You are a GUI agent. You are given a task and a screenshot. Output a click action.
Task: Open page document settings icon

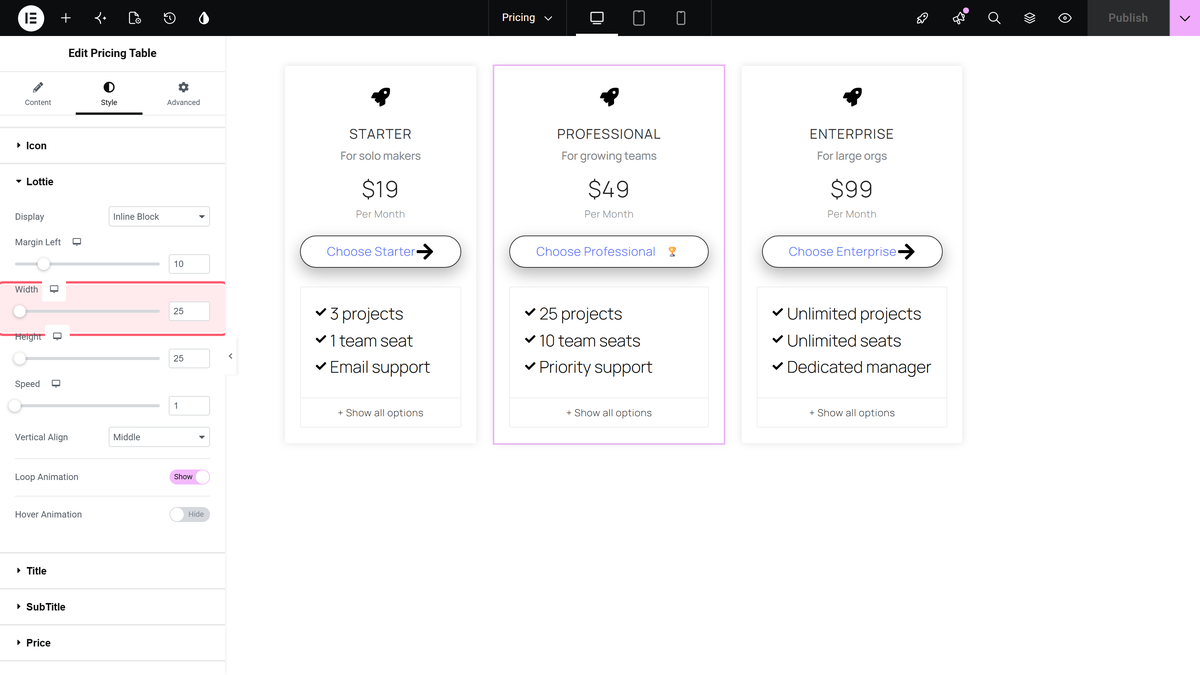135,18
